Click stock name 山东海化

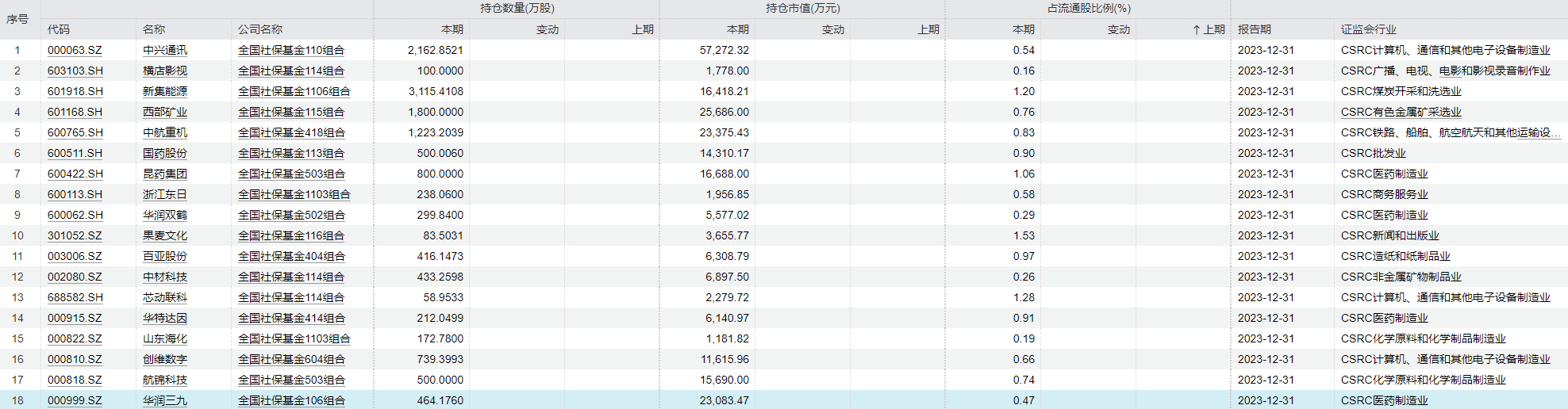(x=165, y=338)
